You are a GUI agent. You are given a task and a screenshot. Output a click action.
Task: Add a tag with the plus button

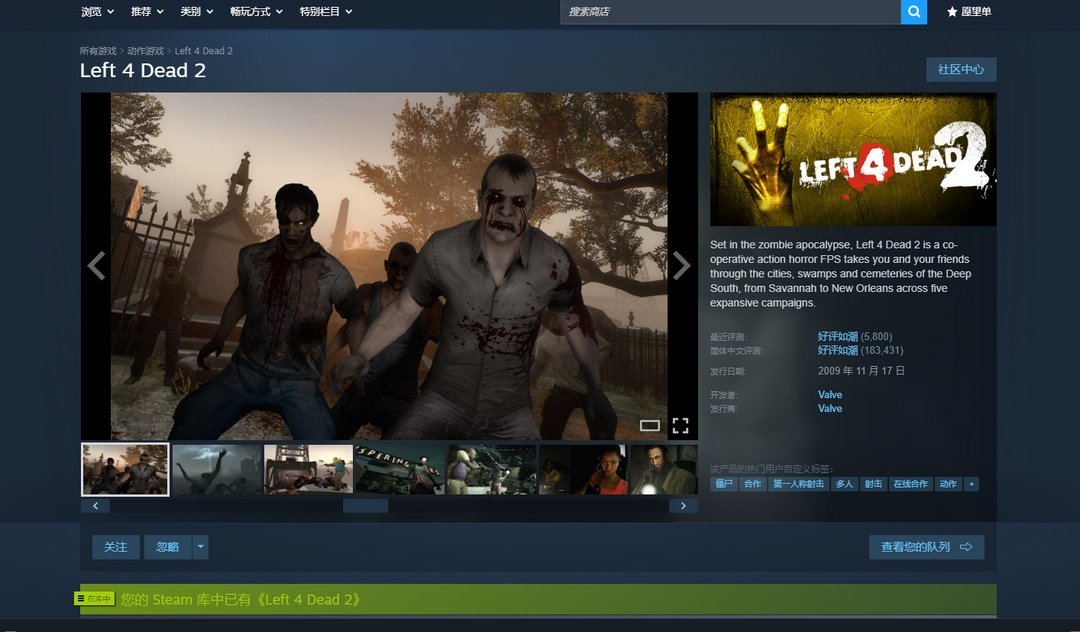coord(971,484)
